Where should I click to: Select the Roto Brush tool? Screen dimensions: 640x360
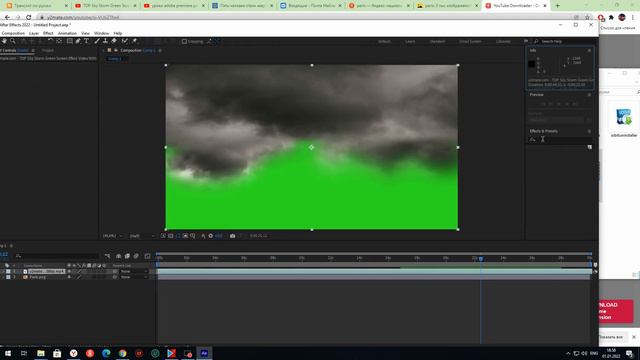[x=125, y=41]
